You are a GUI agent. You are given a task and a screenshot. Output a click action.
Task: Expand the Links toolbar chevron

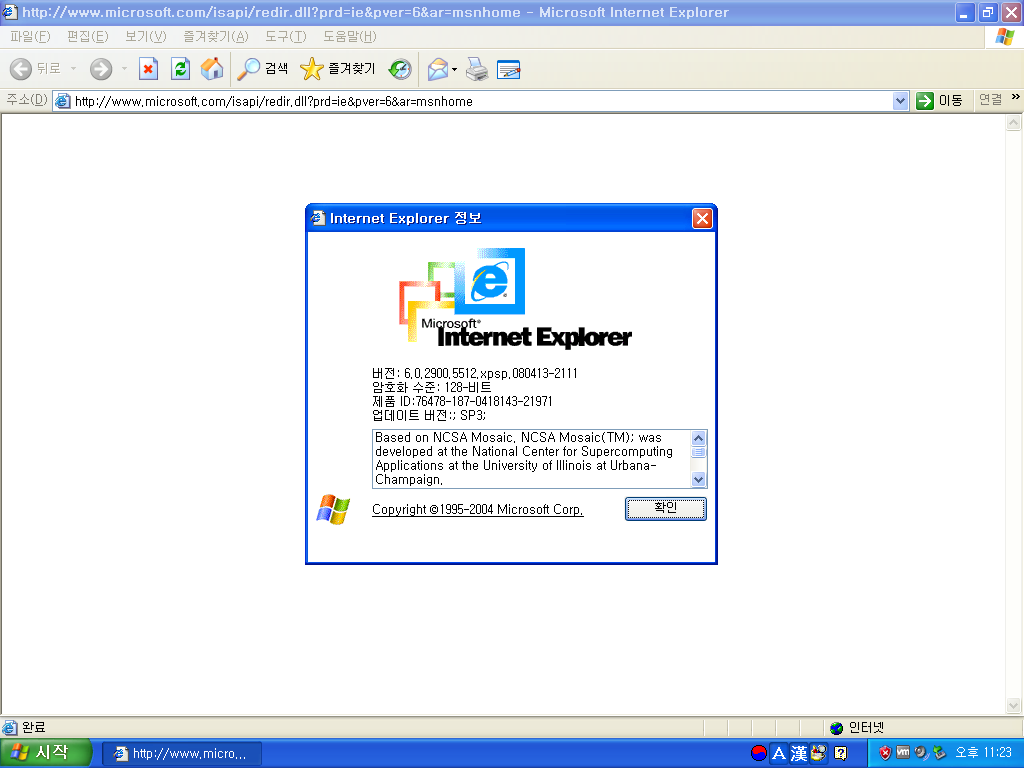(1015, 97)
